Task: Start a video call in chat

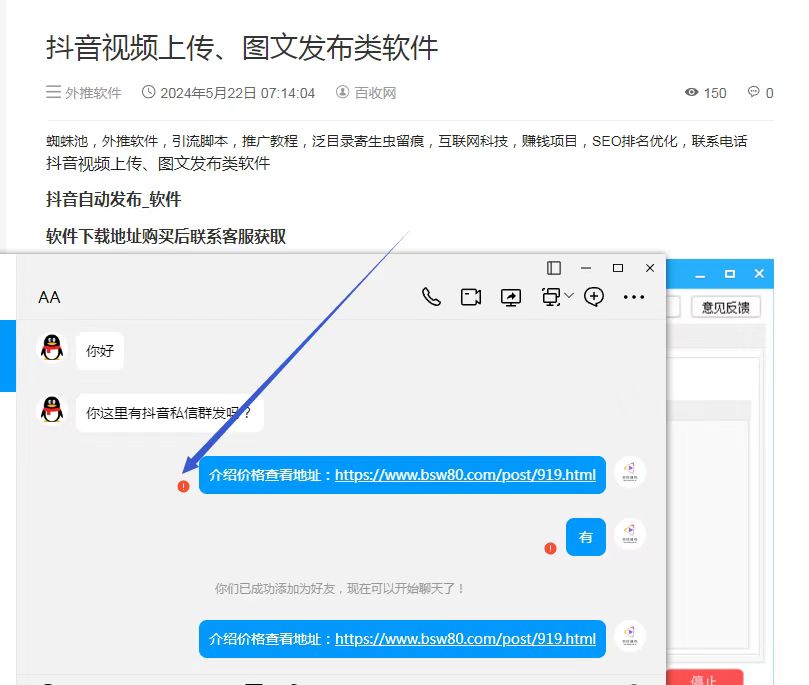Action: pos(471,297)
